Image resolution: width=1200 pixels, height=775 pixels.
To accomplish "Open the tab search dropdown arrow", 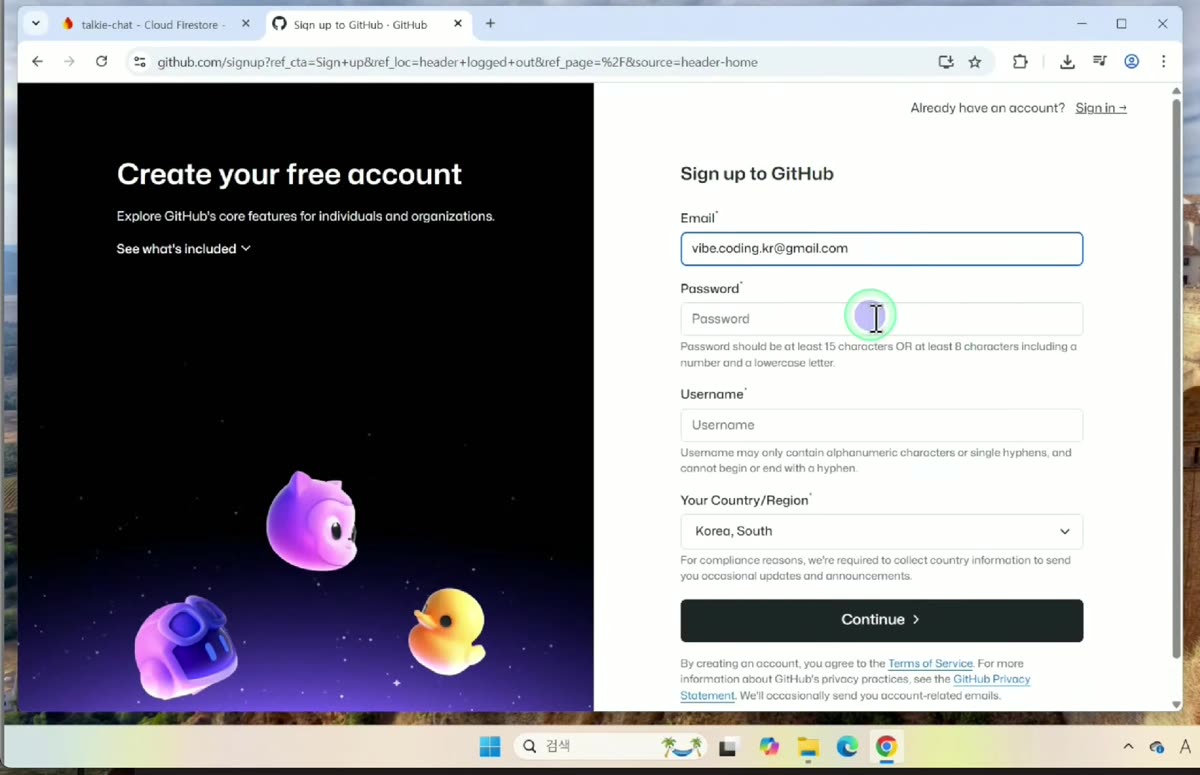I will coord(36,24).
